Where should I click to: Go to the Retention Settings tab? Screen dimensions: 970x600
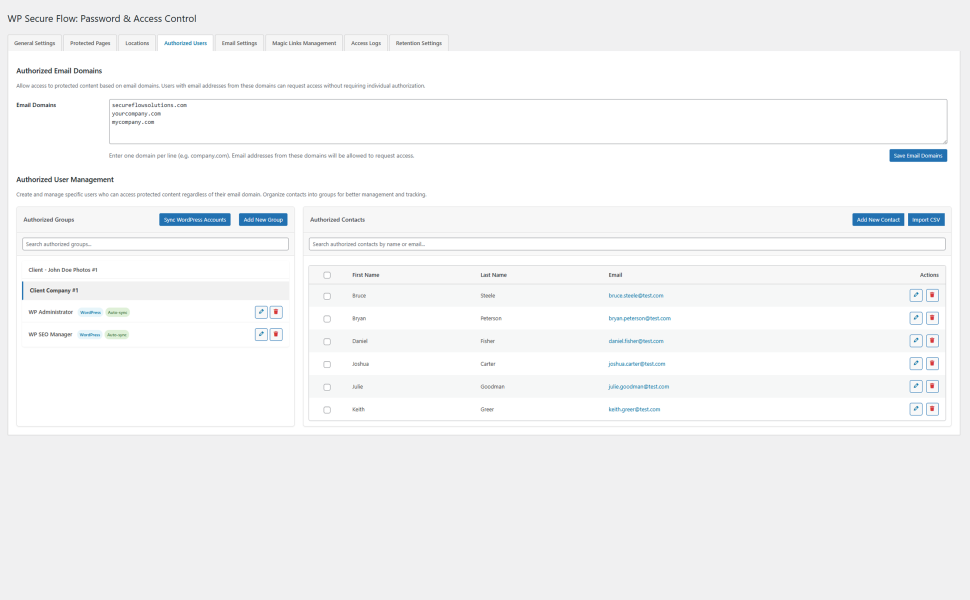(419, 43)
